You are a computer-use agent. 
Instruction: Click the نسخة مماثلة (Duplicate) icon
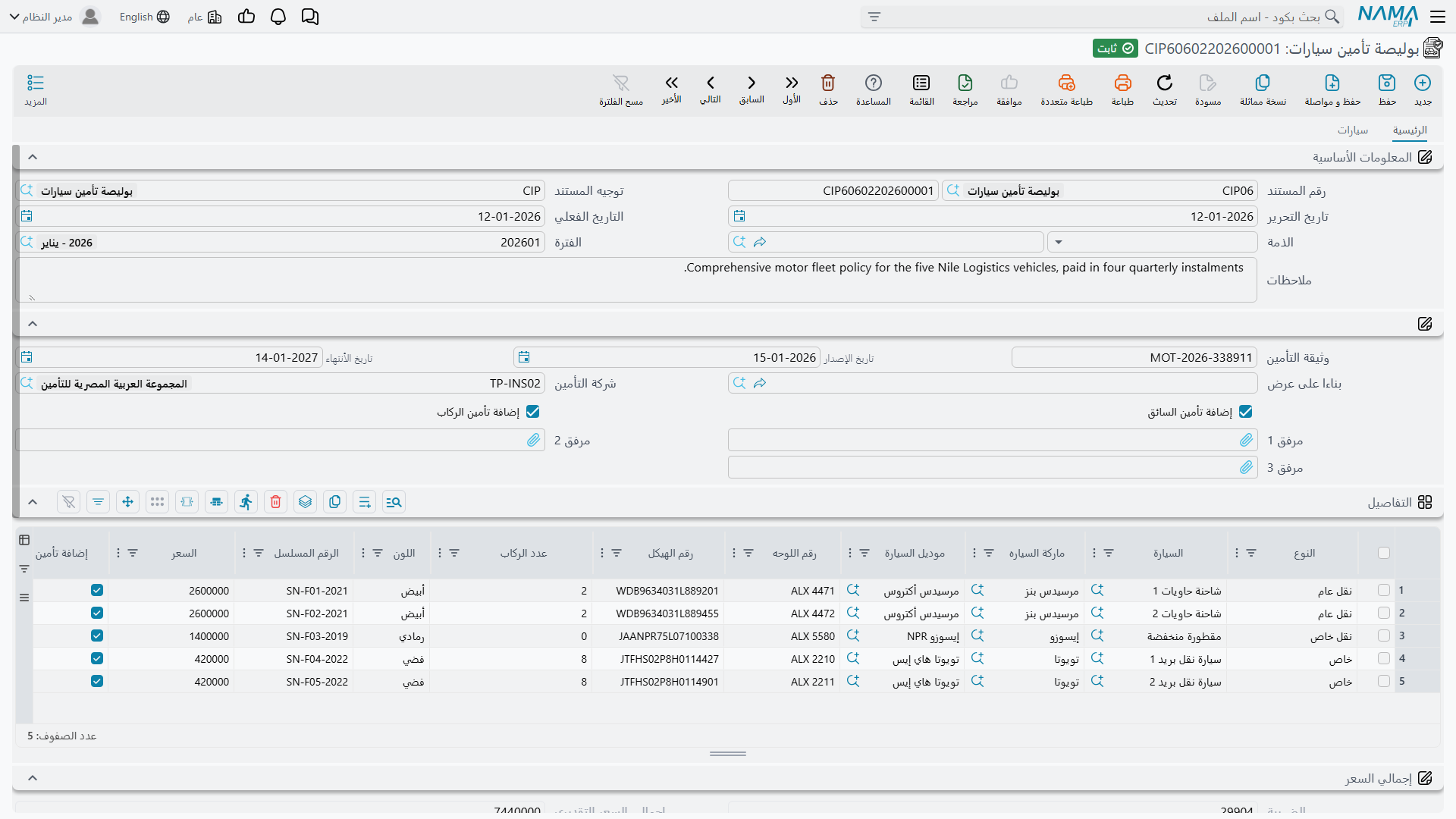tap(1263, 83)
